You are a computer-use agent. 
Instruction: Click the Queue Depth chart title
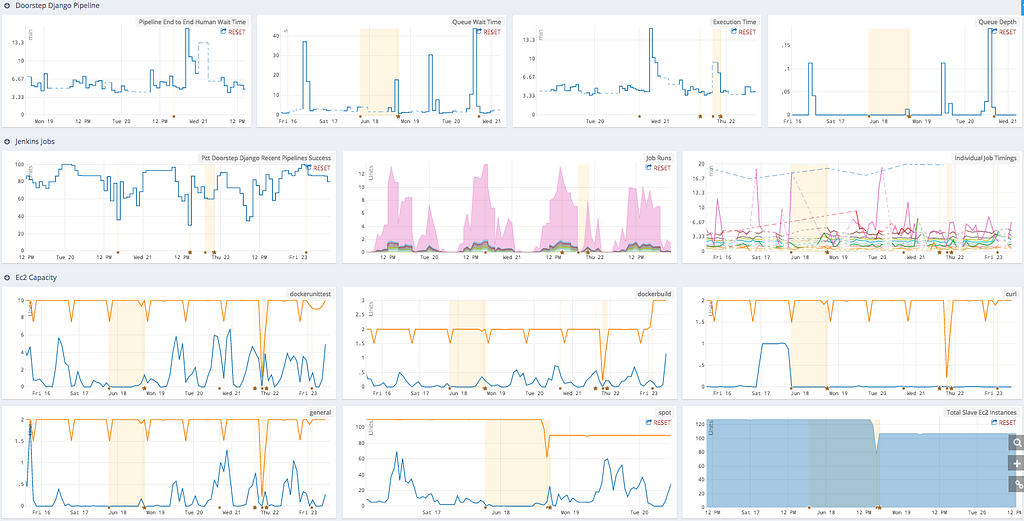[x=997, y=22]
